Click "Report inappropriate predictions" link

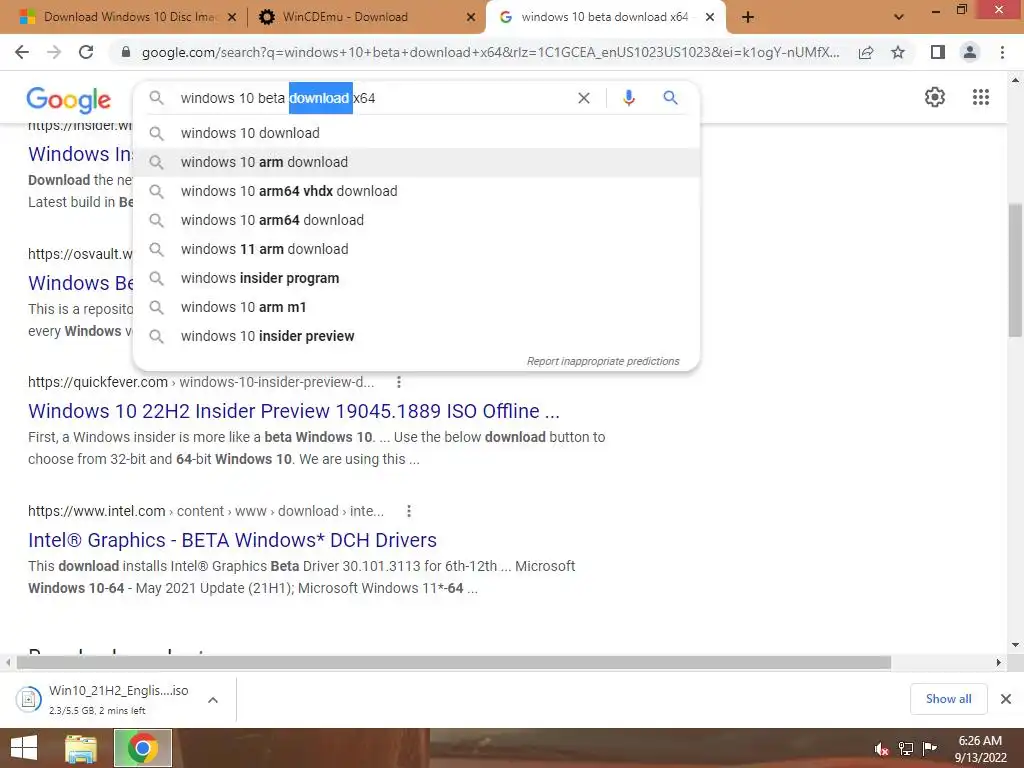(603, 361)
